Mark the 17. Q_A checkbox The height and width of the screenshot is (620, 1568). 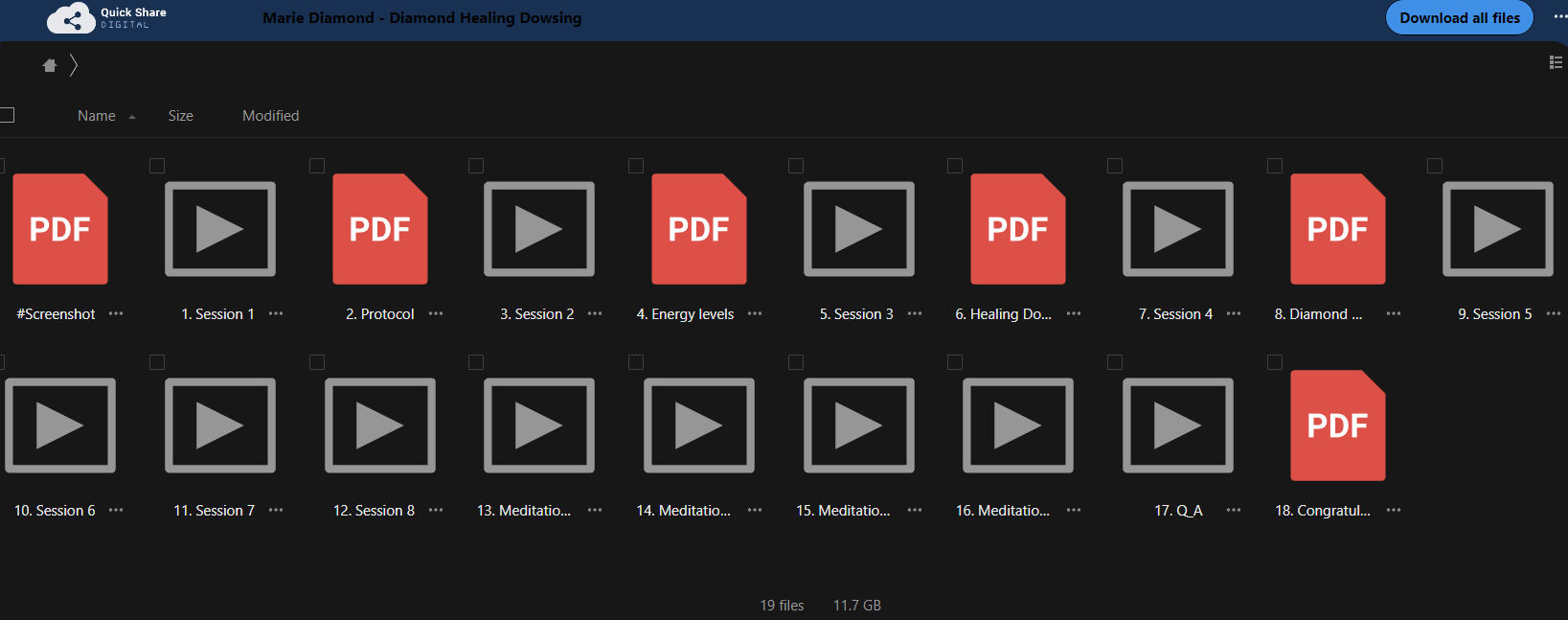(1115, 362)
